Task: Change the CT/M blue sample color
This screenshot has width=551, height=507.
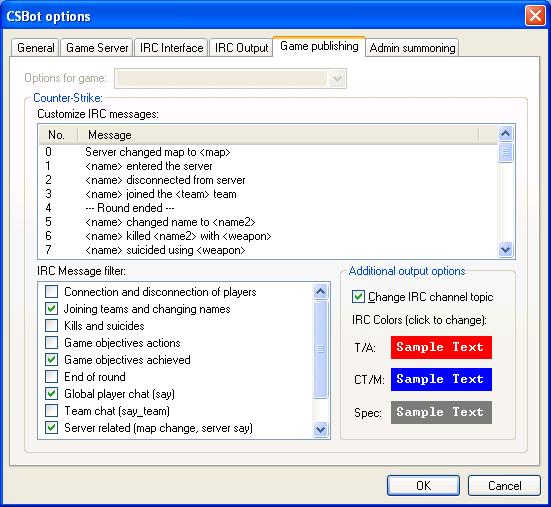Action: click(x=441, y=379)
